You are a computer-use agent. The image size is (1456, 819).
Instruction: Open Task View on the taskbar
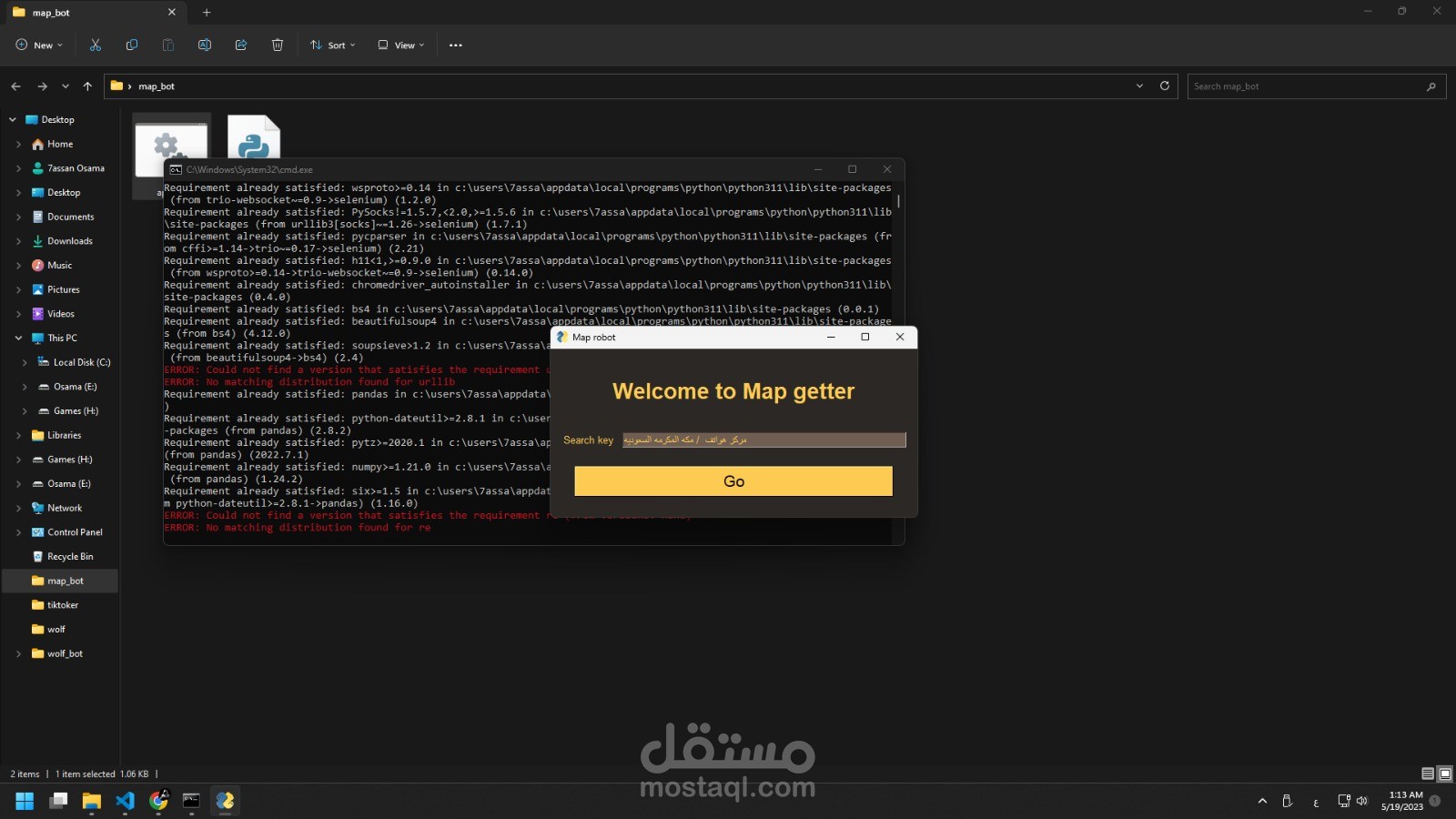59,801
